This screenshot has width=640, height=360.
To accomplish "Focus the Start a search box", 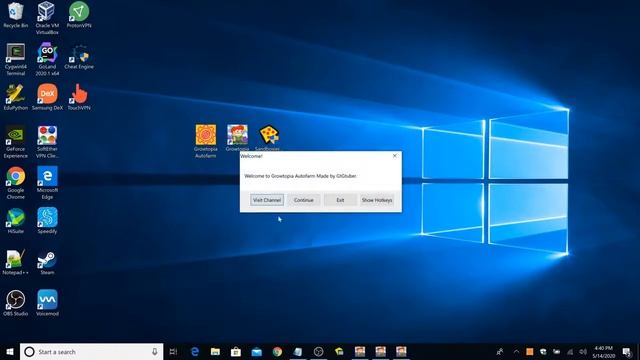I will (91, 351).
